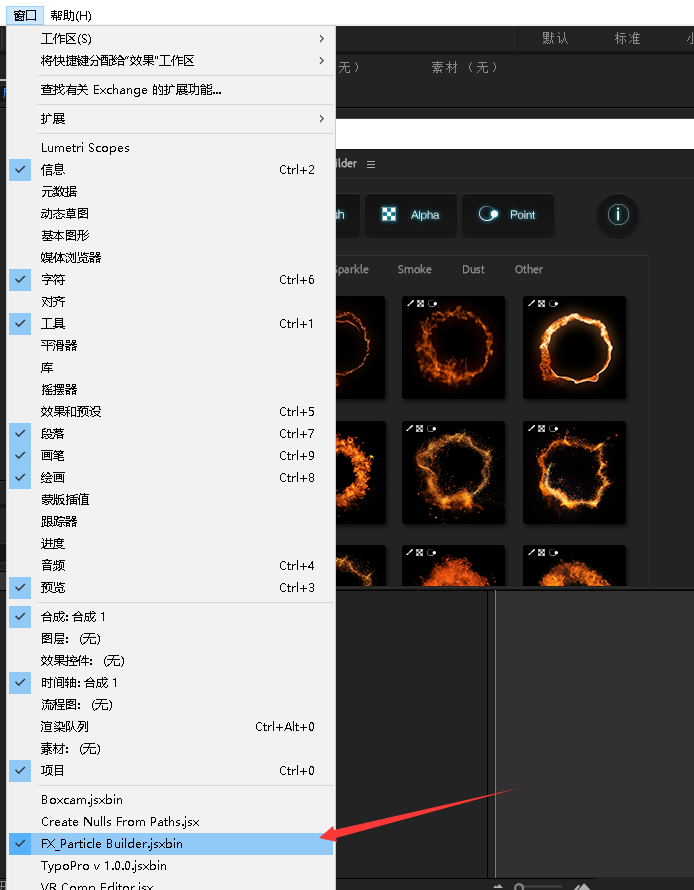694x890 pixels.
Task: Open Lumetri Scopes panel
Action: [x=171, y=148]
